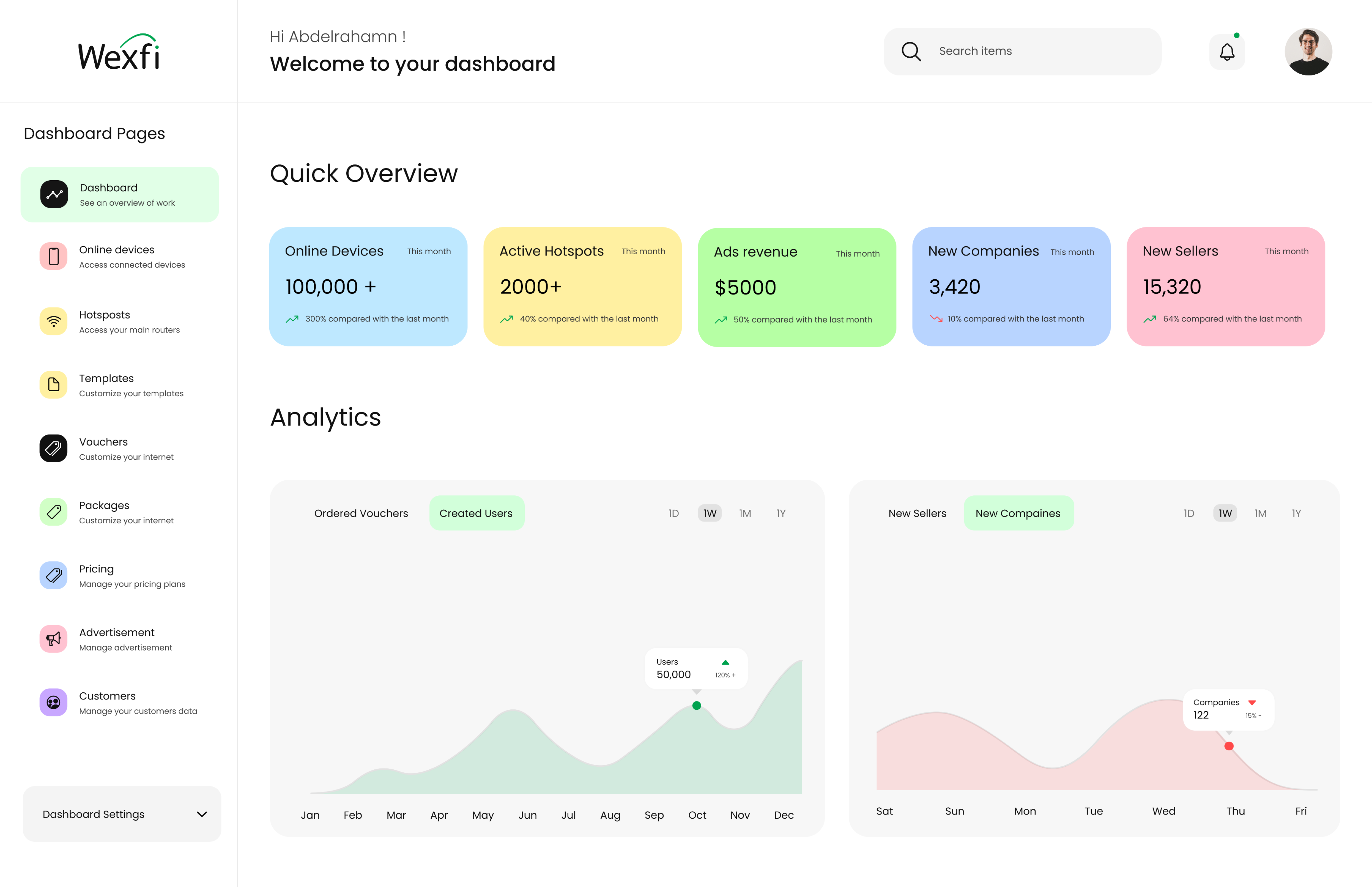Select 1Y range on companies chart

pyautogui.click(x=1296, y=513)
